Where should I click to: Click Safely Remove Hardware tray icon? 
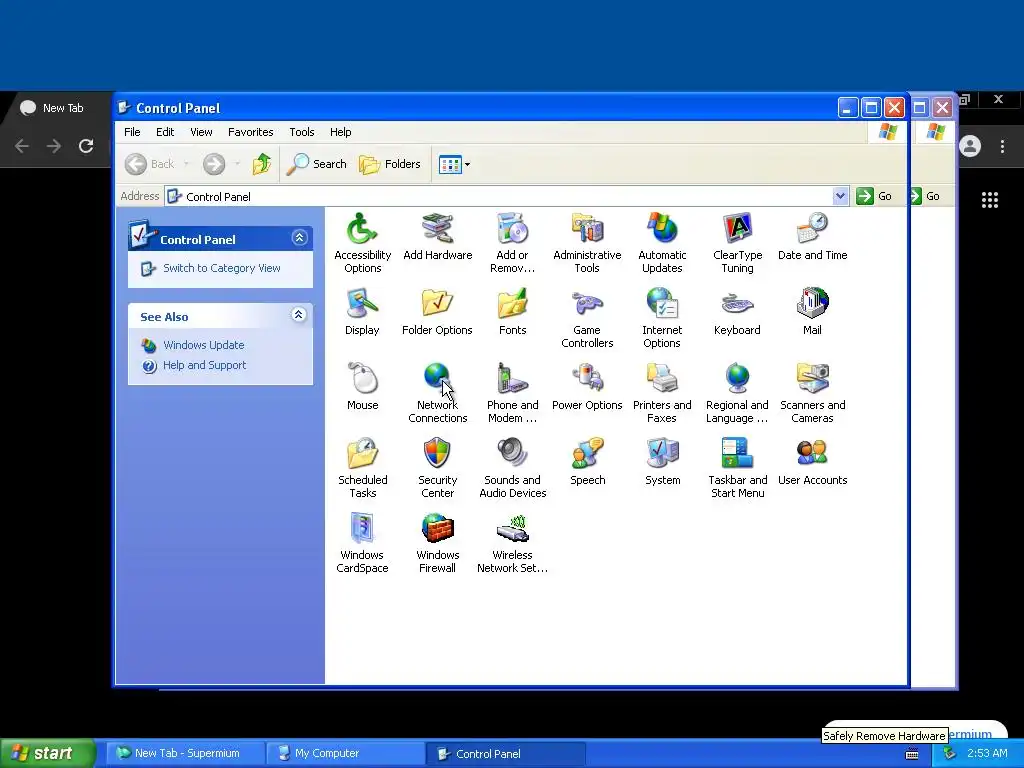click(950, 753)
